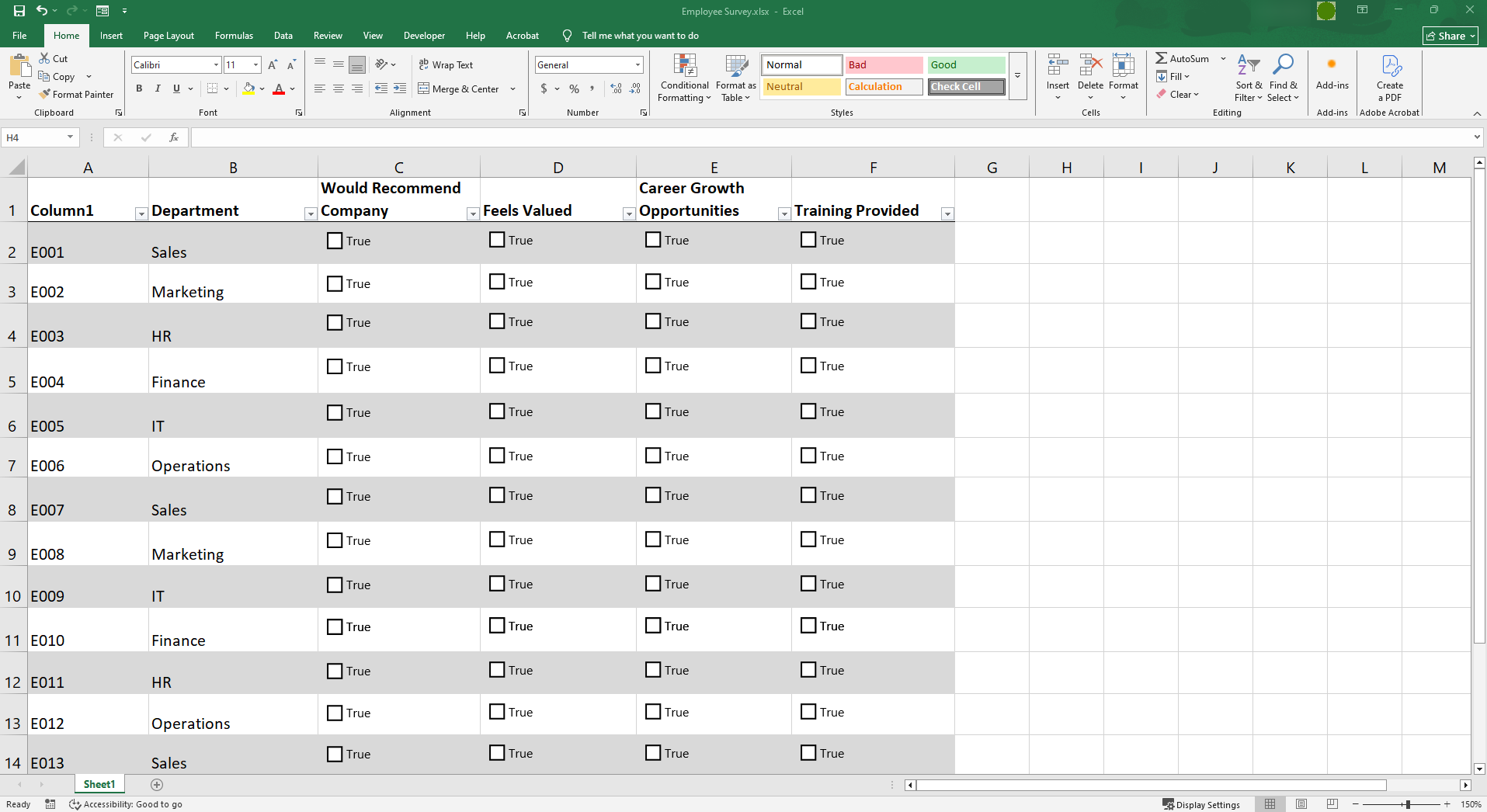
Task: Click the AutoSum sigma button
Action: 1183,58
